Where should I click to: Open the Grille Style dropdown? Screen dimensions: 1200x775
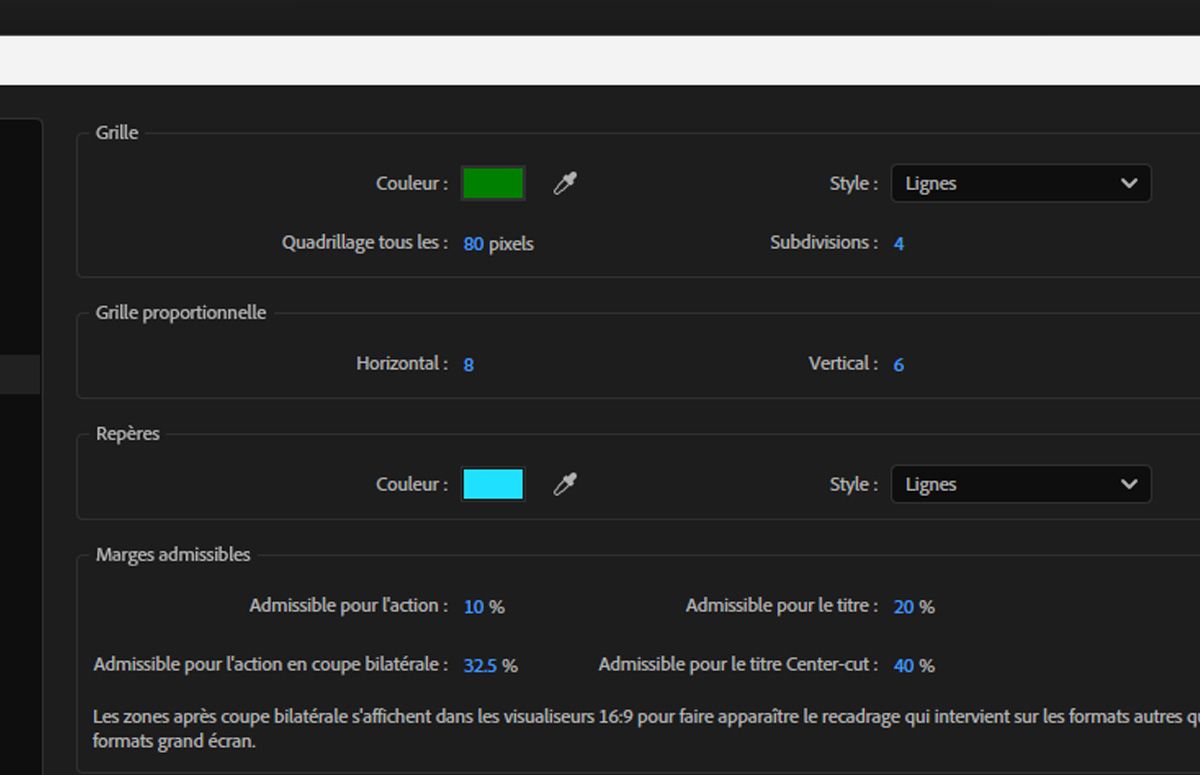[1021, 184]
